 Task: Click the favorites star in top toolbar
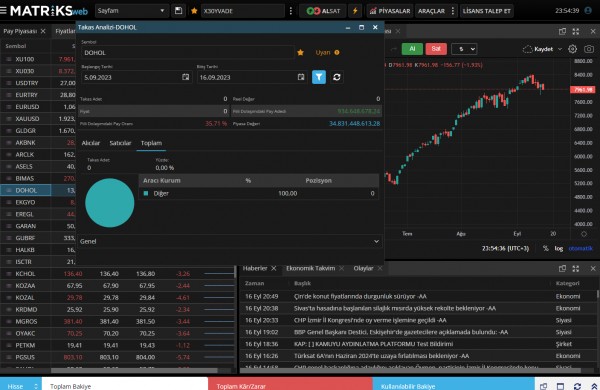[x=194, y=11]
